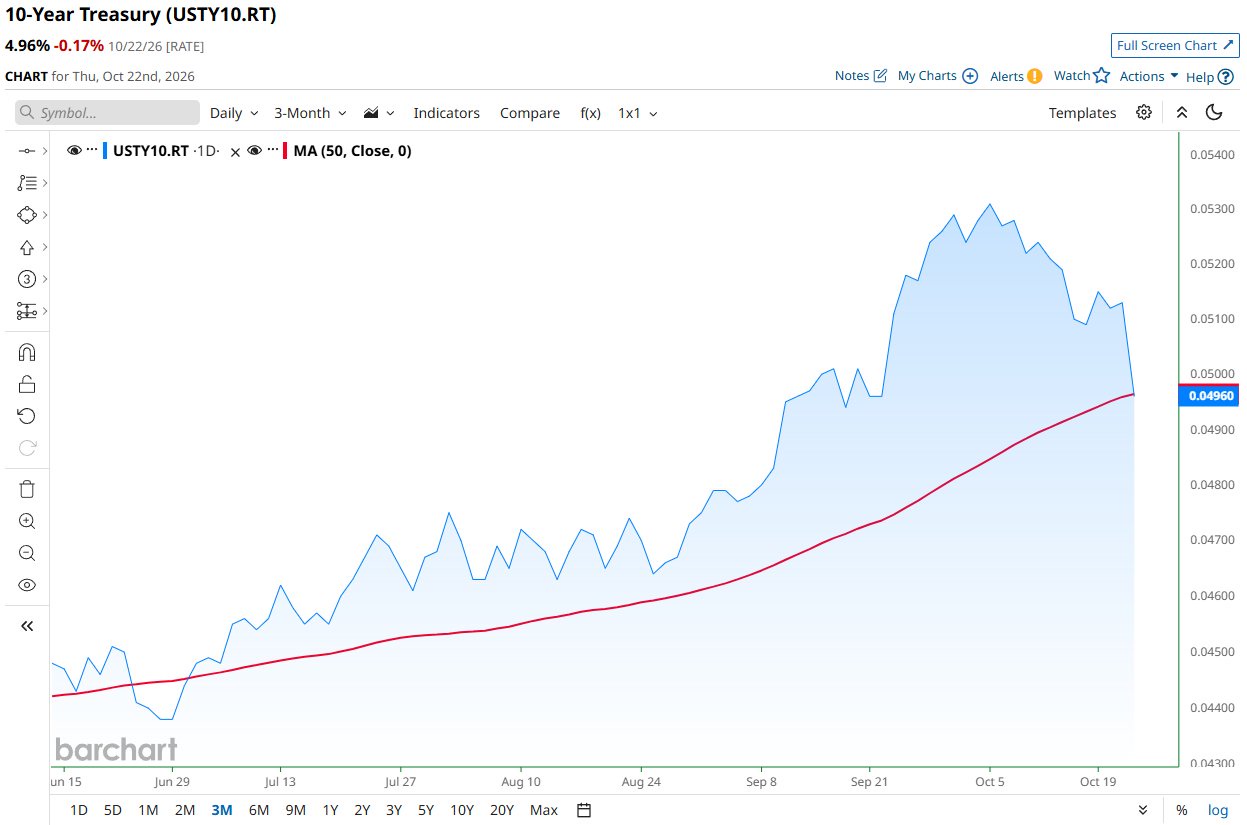Open Full Screen Chart
The image size is (1247, 825).
1175,45
